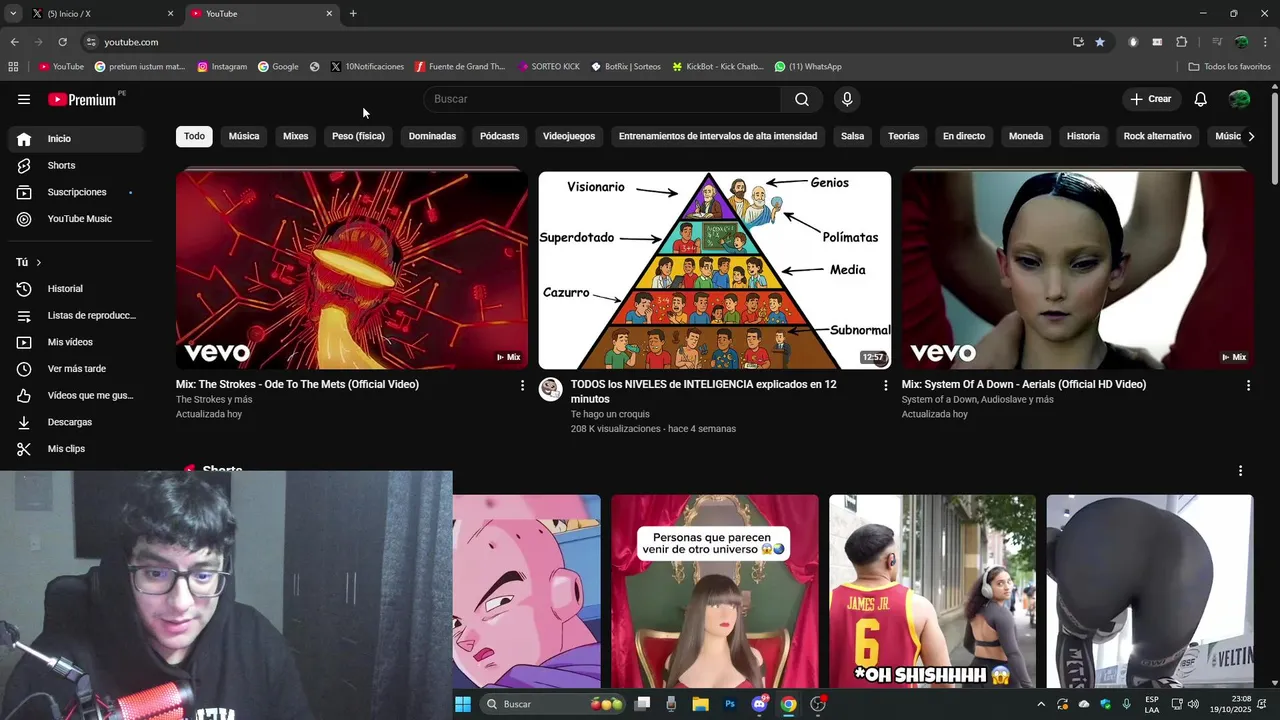Click the search magnifier button
The height and width of the screenshot is (720, 1280).
click(802, 99)
